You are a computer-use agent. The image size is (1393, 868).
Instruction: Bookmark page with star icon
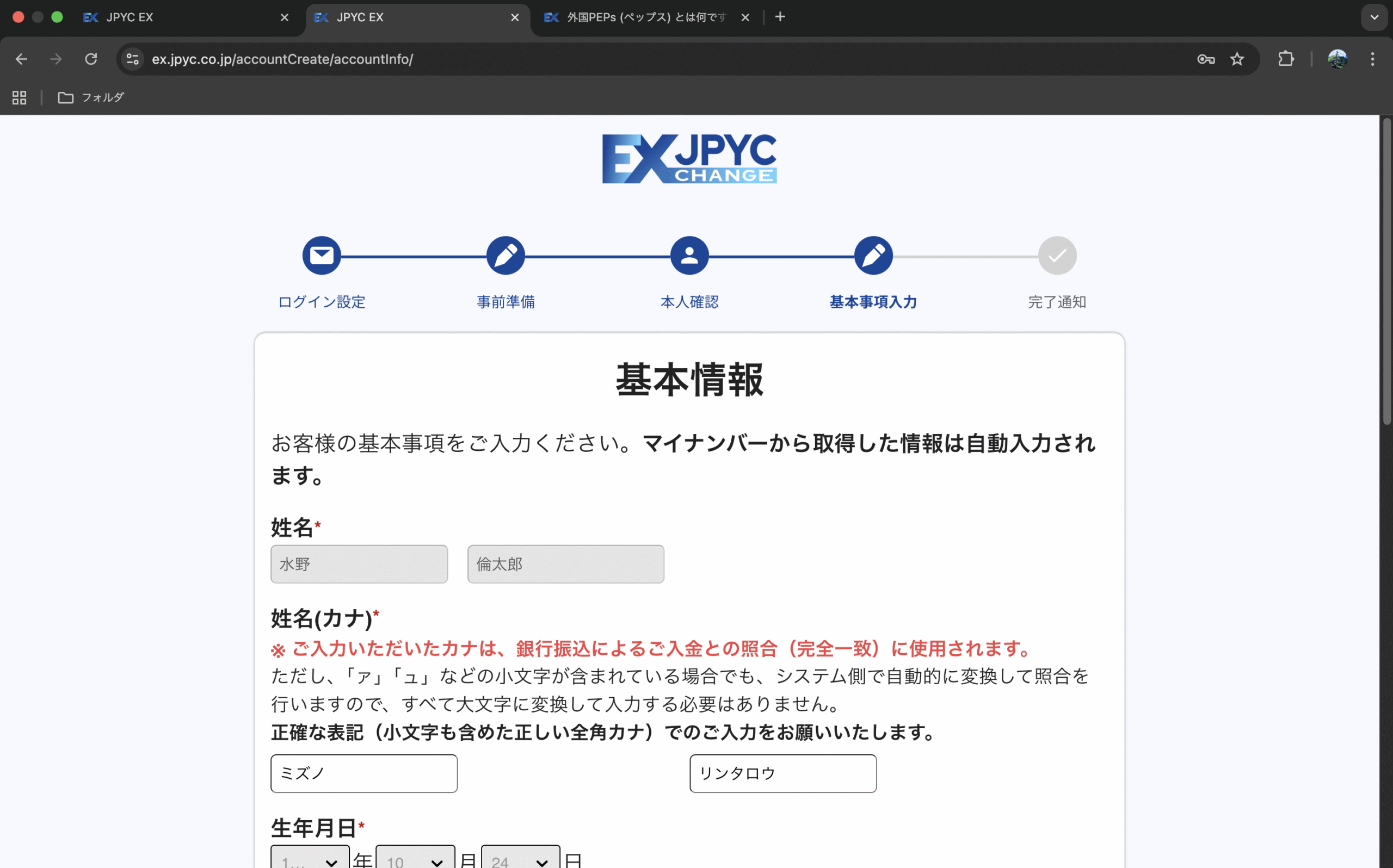click(x=1237, y=59)
